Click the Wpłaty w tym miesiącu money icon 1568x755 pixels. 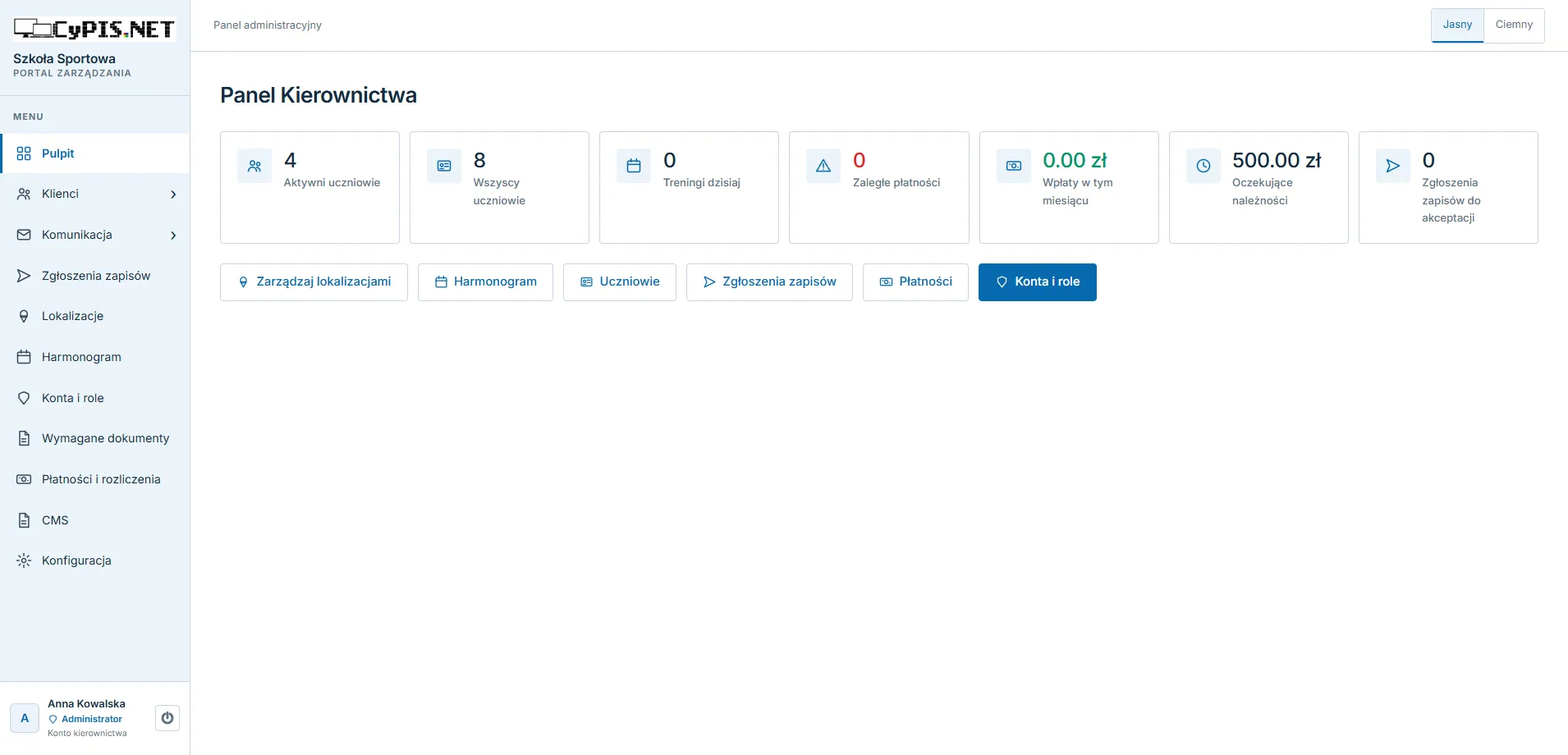pos(1014,166)
